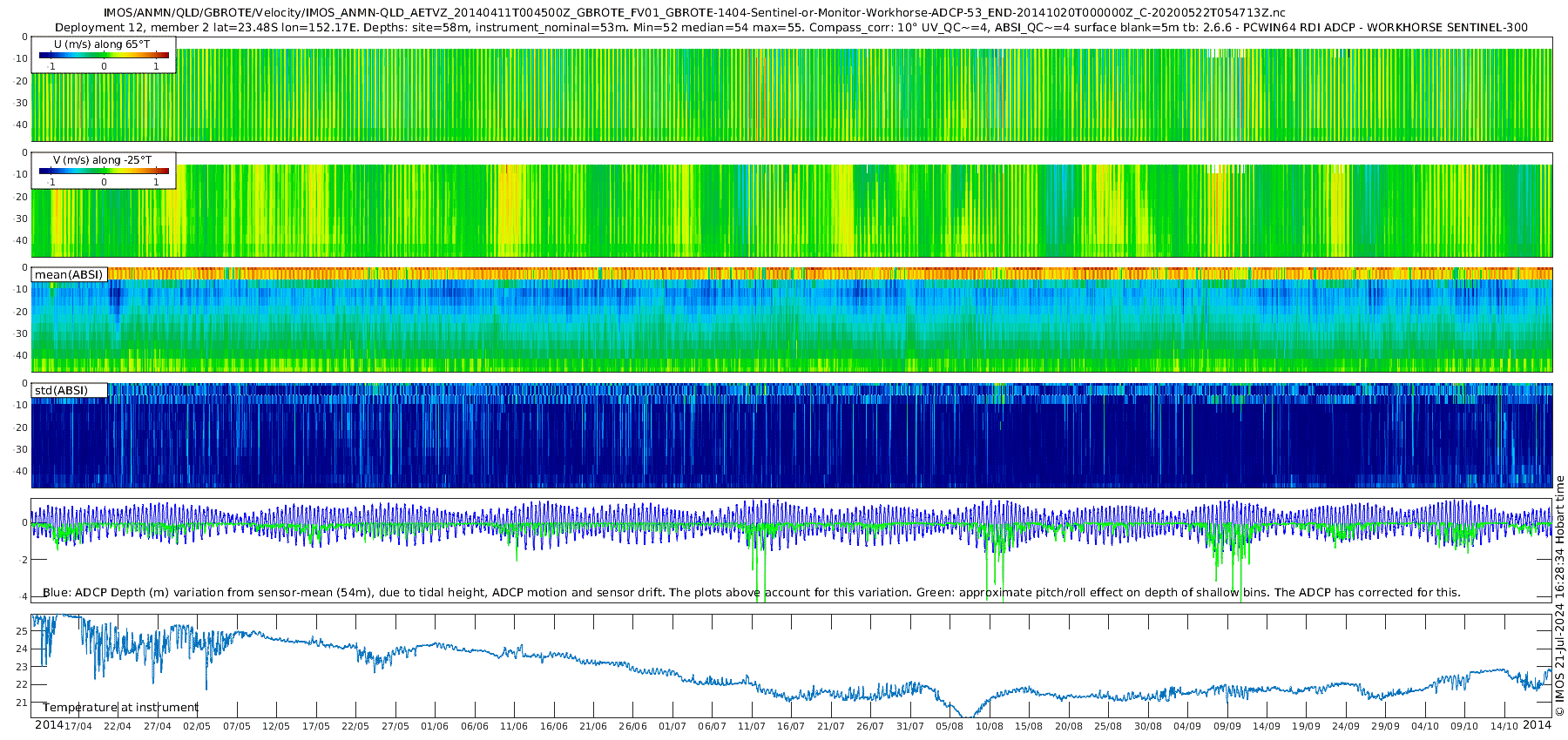Click the U velocity colorbar legend
The width and height of the screenshot is (1568, 740).
(104, 55)
